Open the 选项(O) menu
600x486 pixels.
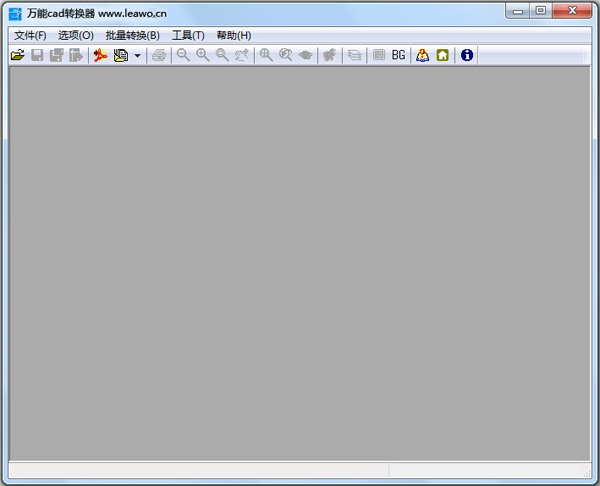[x=76, y=36]
